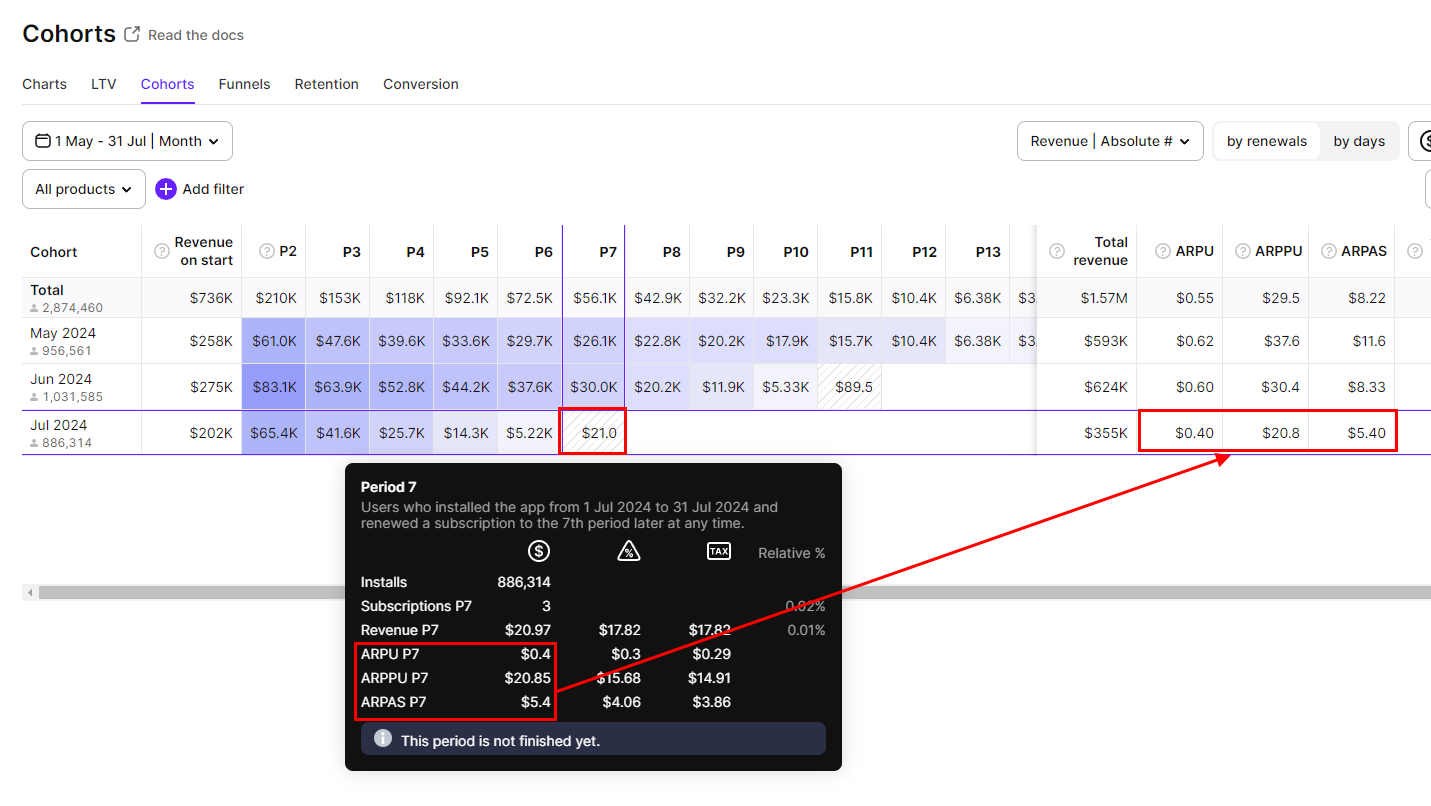Click the Cohort column header

pos(54,252)
